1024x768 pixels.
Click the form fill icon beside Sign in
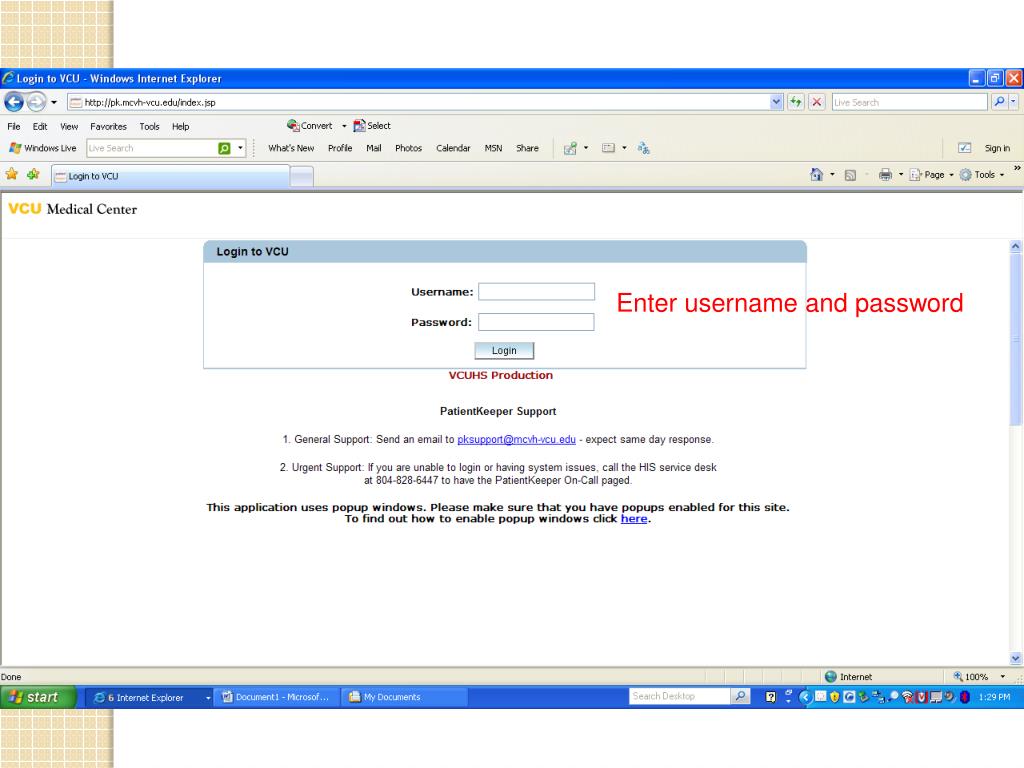pos(964,148)
